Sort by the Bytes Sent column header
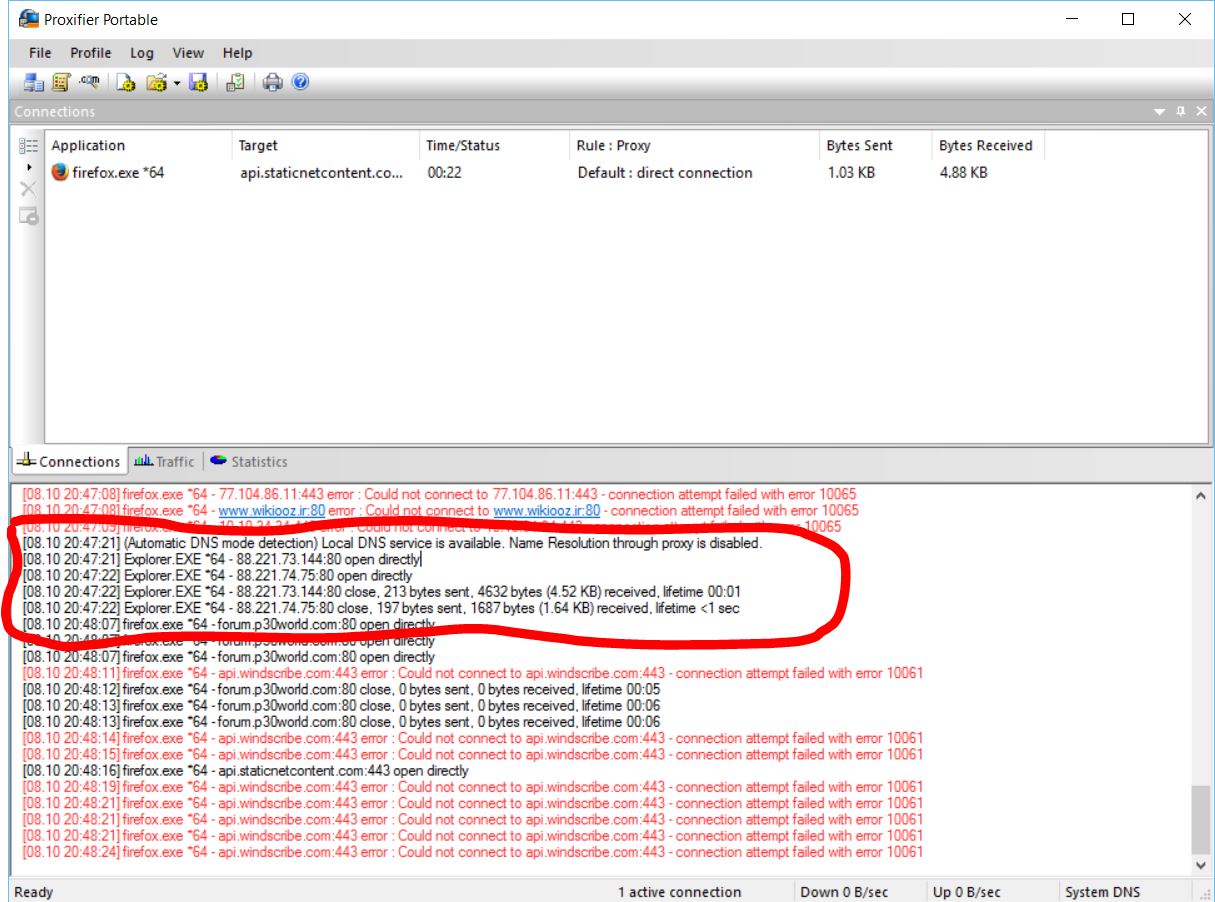The height and width of the screenshot is (902, 1215). (875, 146)
